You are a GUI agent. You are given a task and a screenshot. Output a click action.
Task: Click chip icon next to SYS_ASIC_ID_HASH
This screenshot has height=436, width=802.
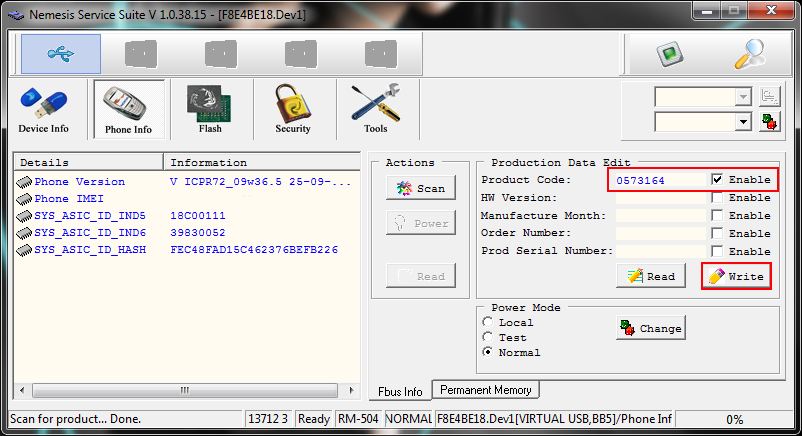click(x=24, y=250)
